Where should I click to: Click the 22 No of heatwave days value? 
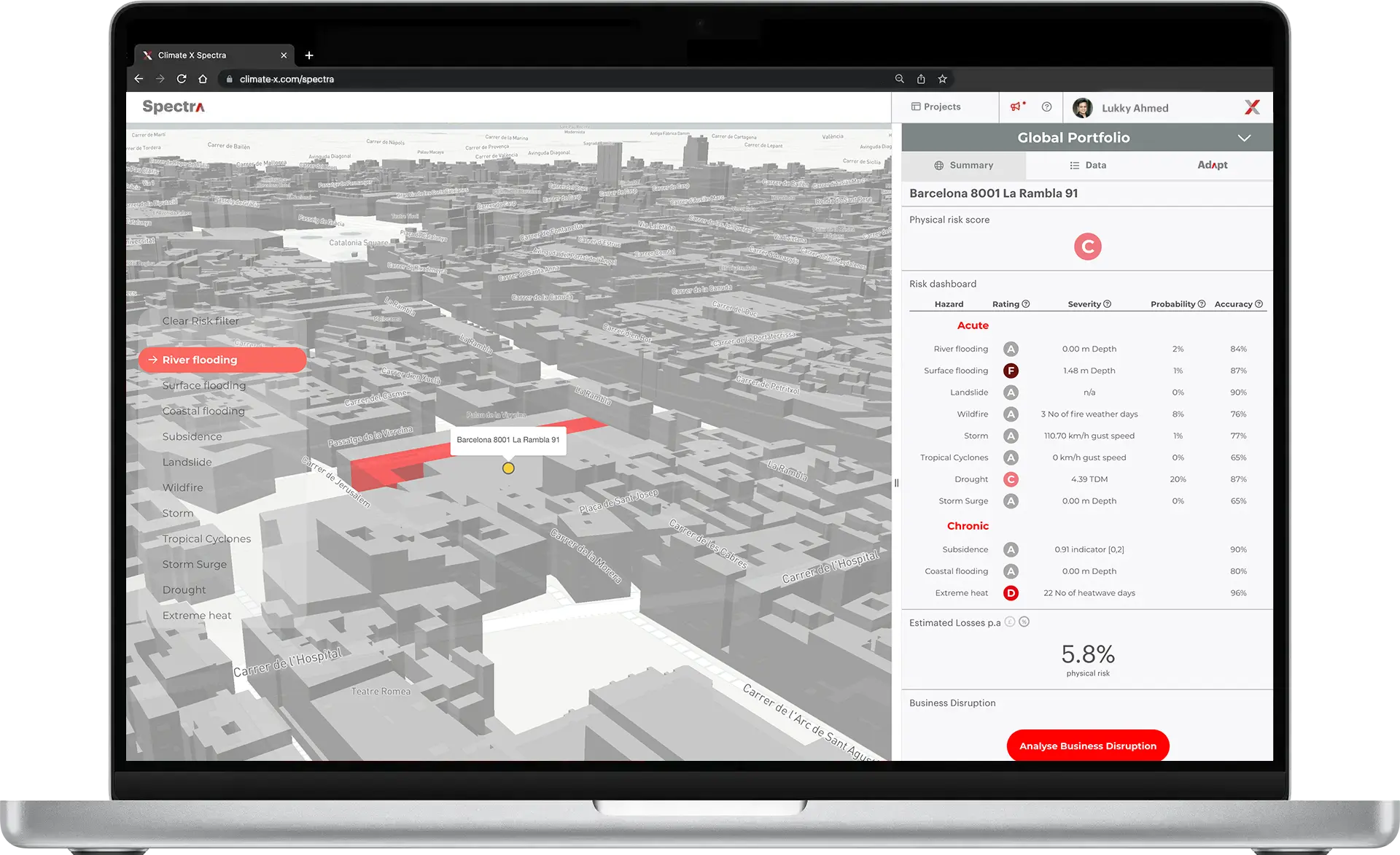point(1089,593)
